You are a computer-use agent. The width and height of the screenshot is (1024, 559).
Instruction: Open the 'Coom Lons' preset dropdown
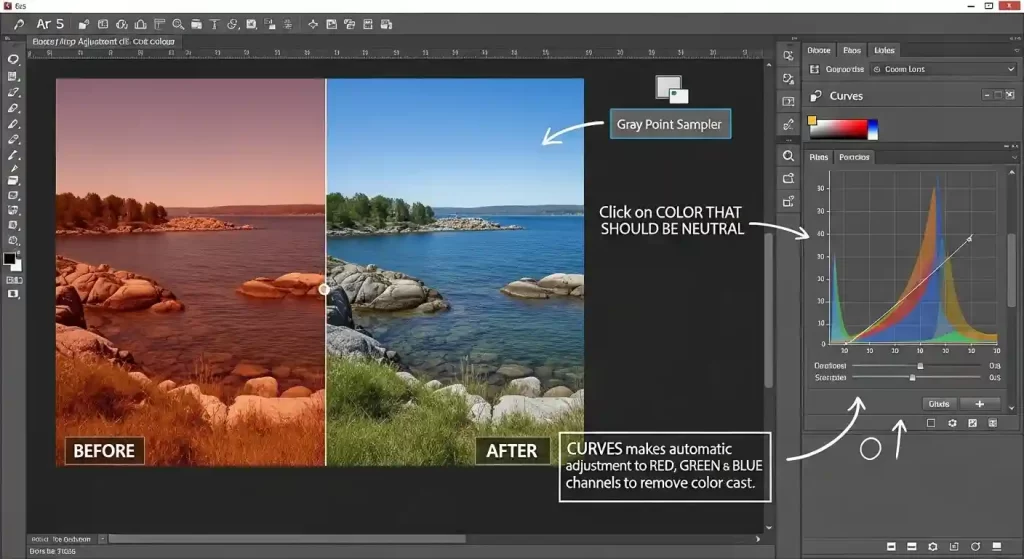click(x=944, y=69)
